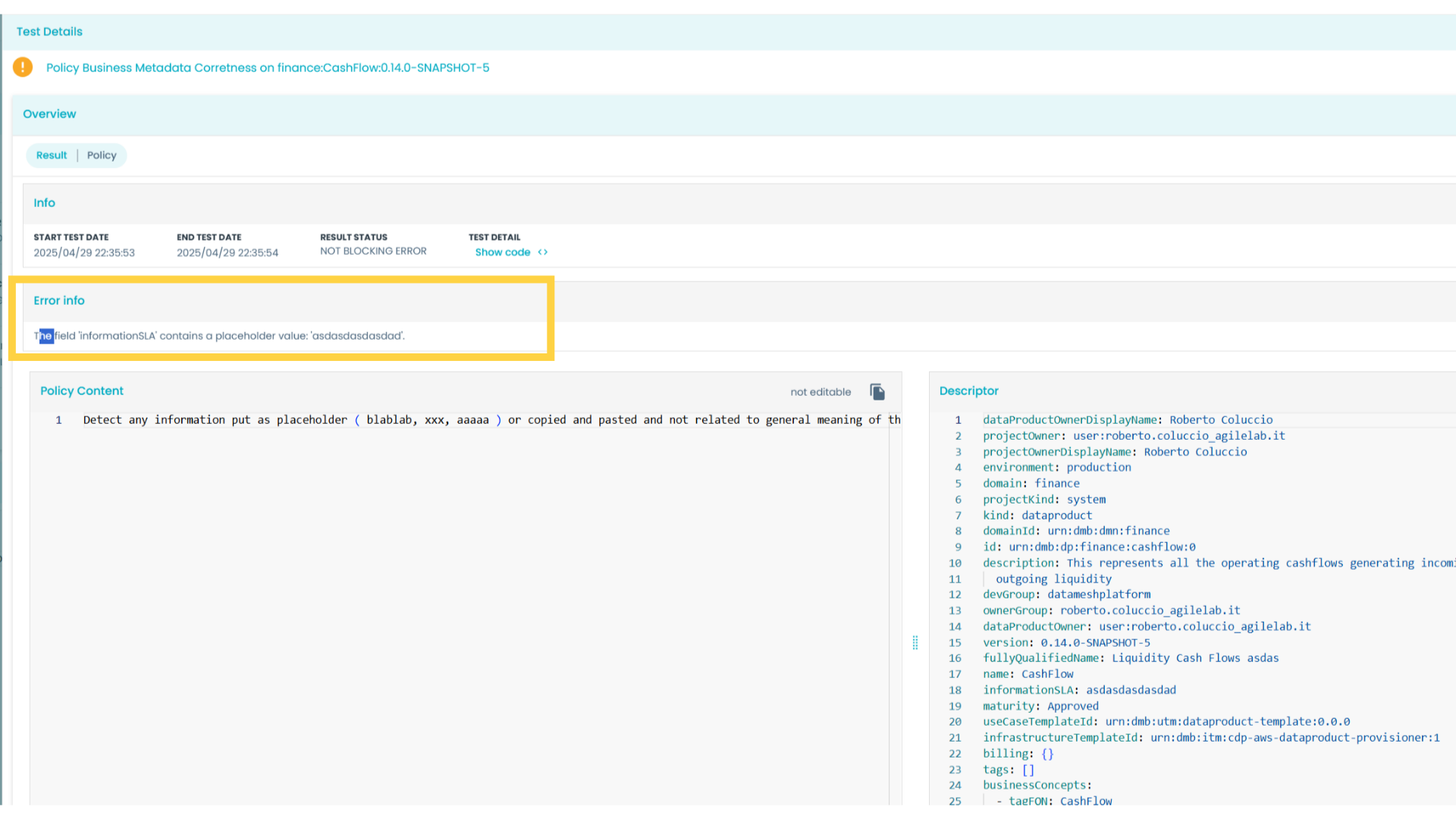Click the orange warning status icon
This screenshot has width=1456, height=819.
coord(23,67)
